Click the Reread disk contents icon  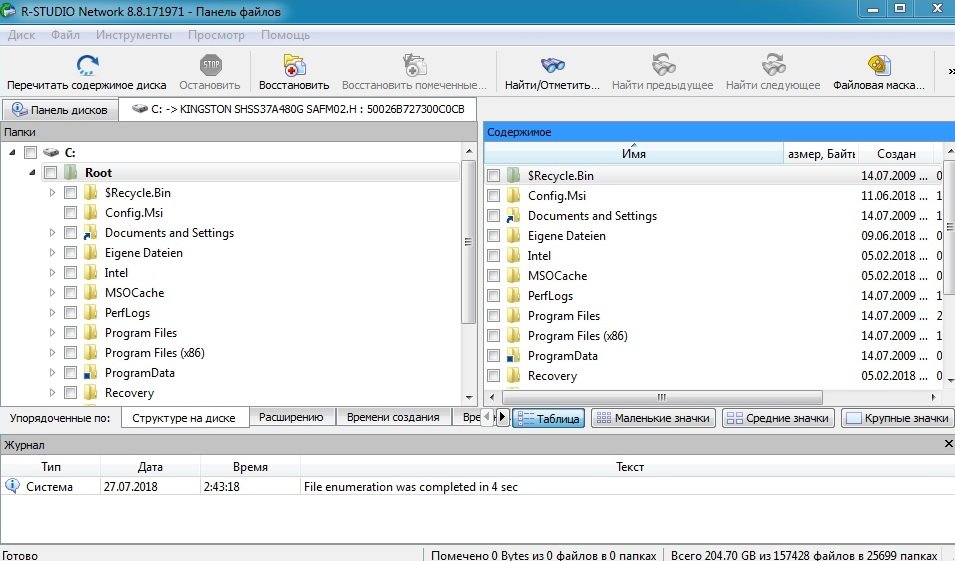(x=88, y=65)
